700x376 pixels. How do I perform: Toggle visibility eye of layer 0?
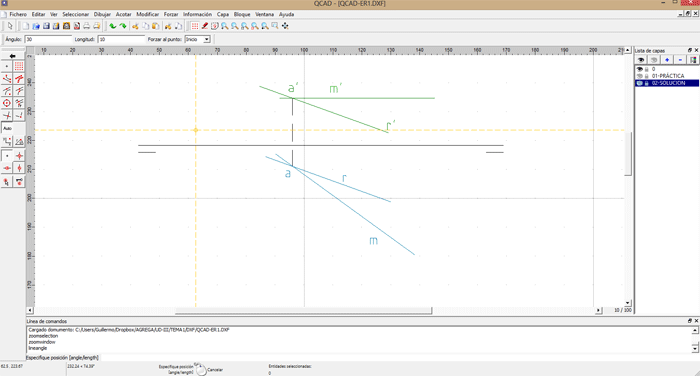click(640, 69)
